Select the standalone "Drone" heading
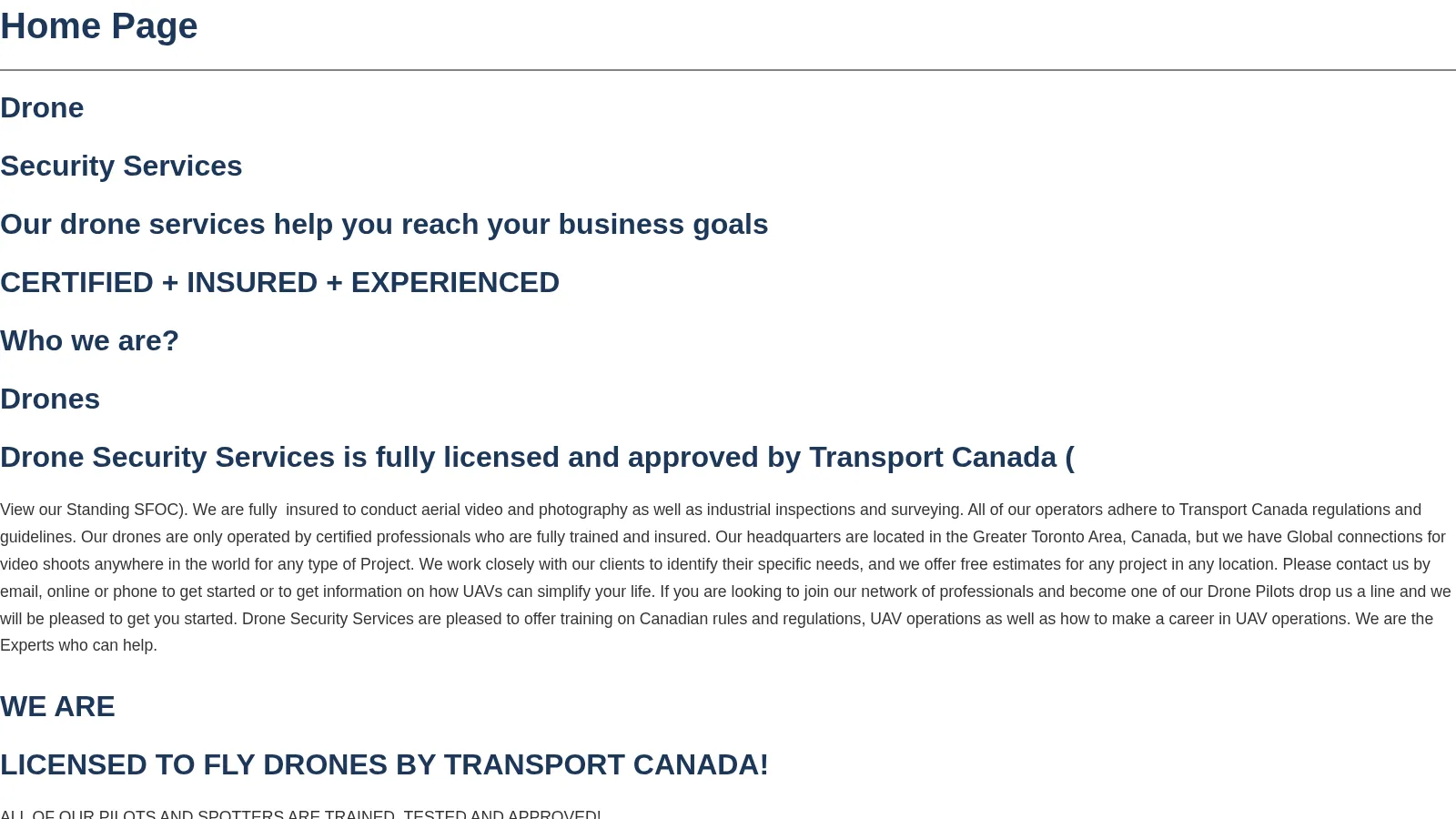1456x819 pixels. pyautogui.click(x=42, y=107)
